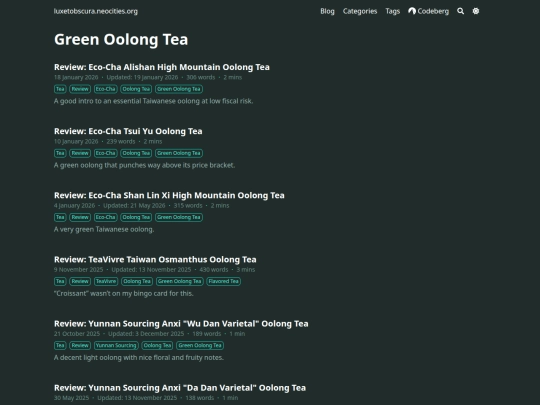The image size is (540, 405).
Task: Open TeaVivre Taiwan Osmanthus Oolong review
Action: point(155,259)
